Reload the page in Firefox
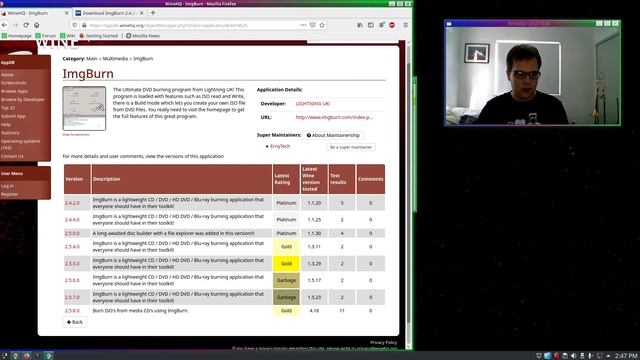Viewport: 640px width, 360px height. pyautogui.click(x=26, y=25)
